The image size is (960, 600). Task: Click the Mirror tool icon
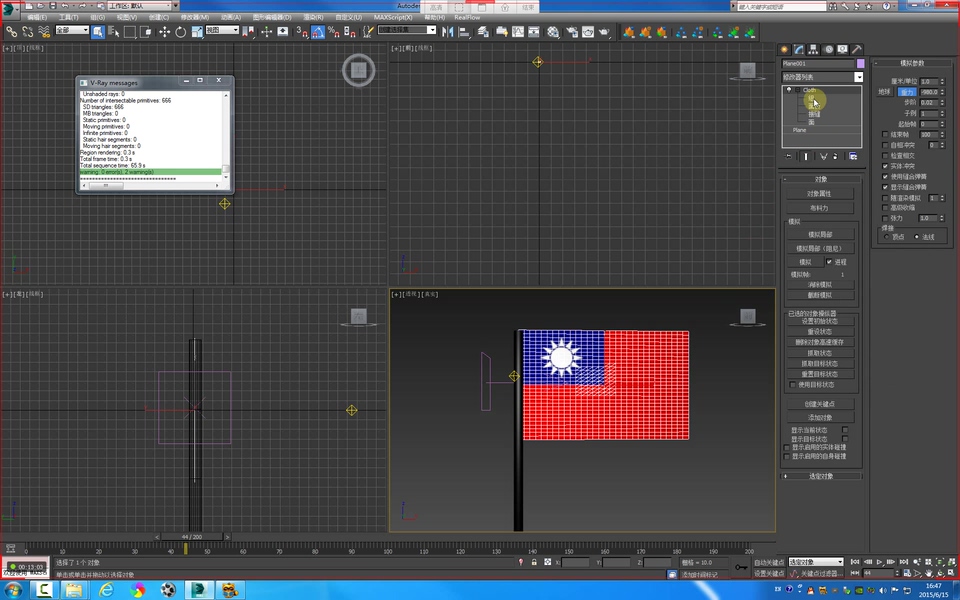[448, 32]
